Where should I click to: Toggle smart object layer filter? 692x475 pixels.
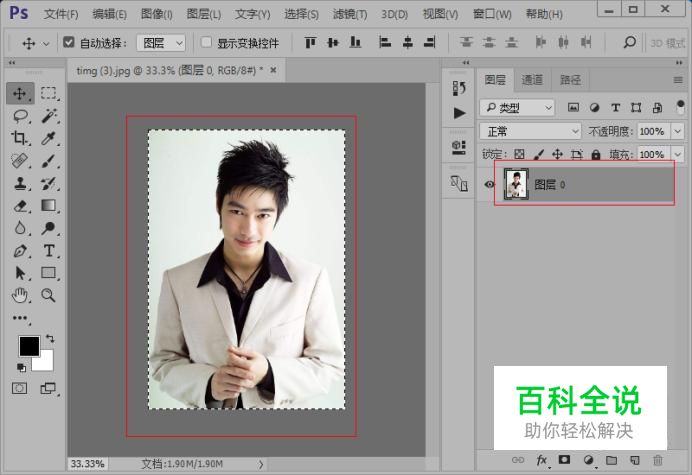tap(657, 107)
